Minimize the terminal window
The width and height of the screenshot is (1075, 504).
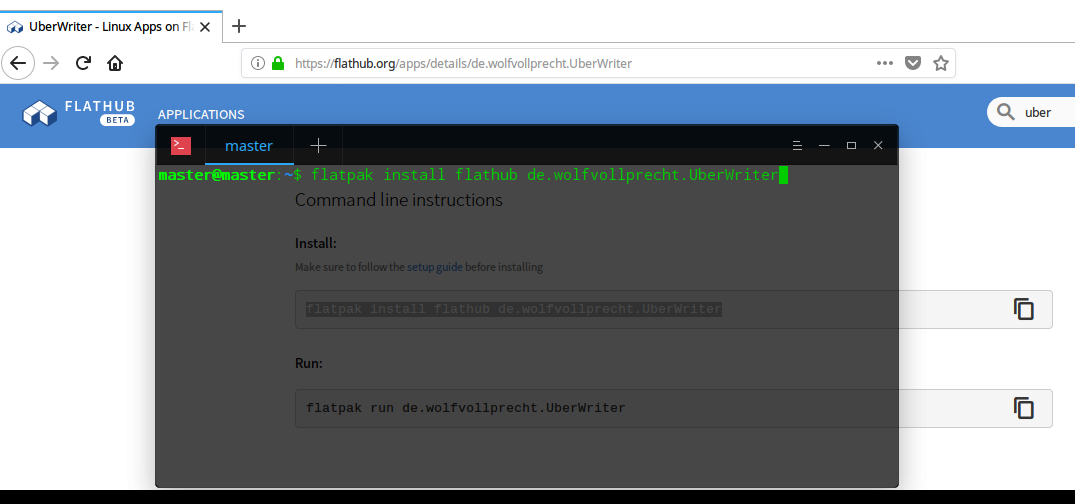click(825, 145)
